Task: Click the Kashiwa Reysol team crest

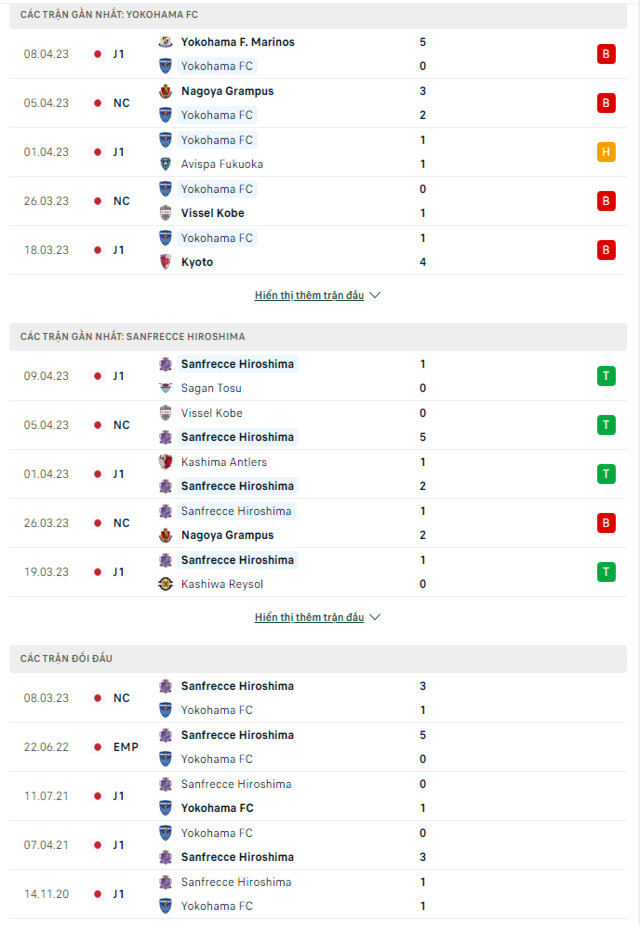Action: 166,584
